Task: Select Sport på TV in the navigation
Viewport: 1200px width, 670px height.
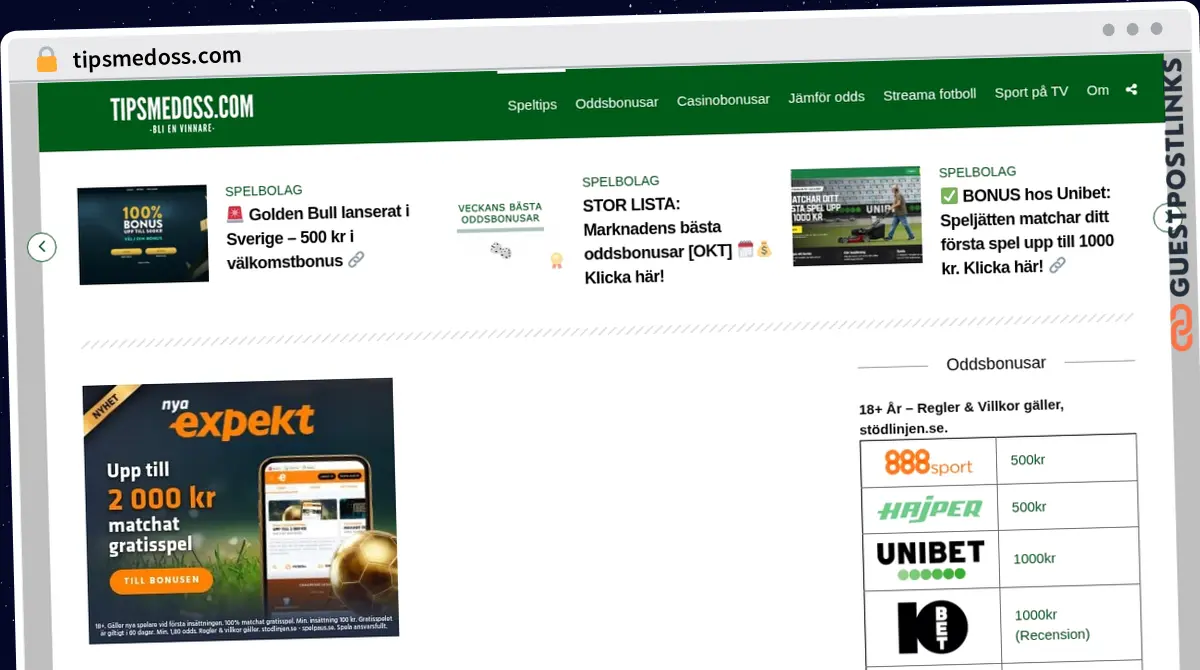Action: click(x=1031, y=92)
